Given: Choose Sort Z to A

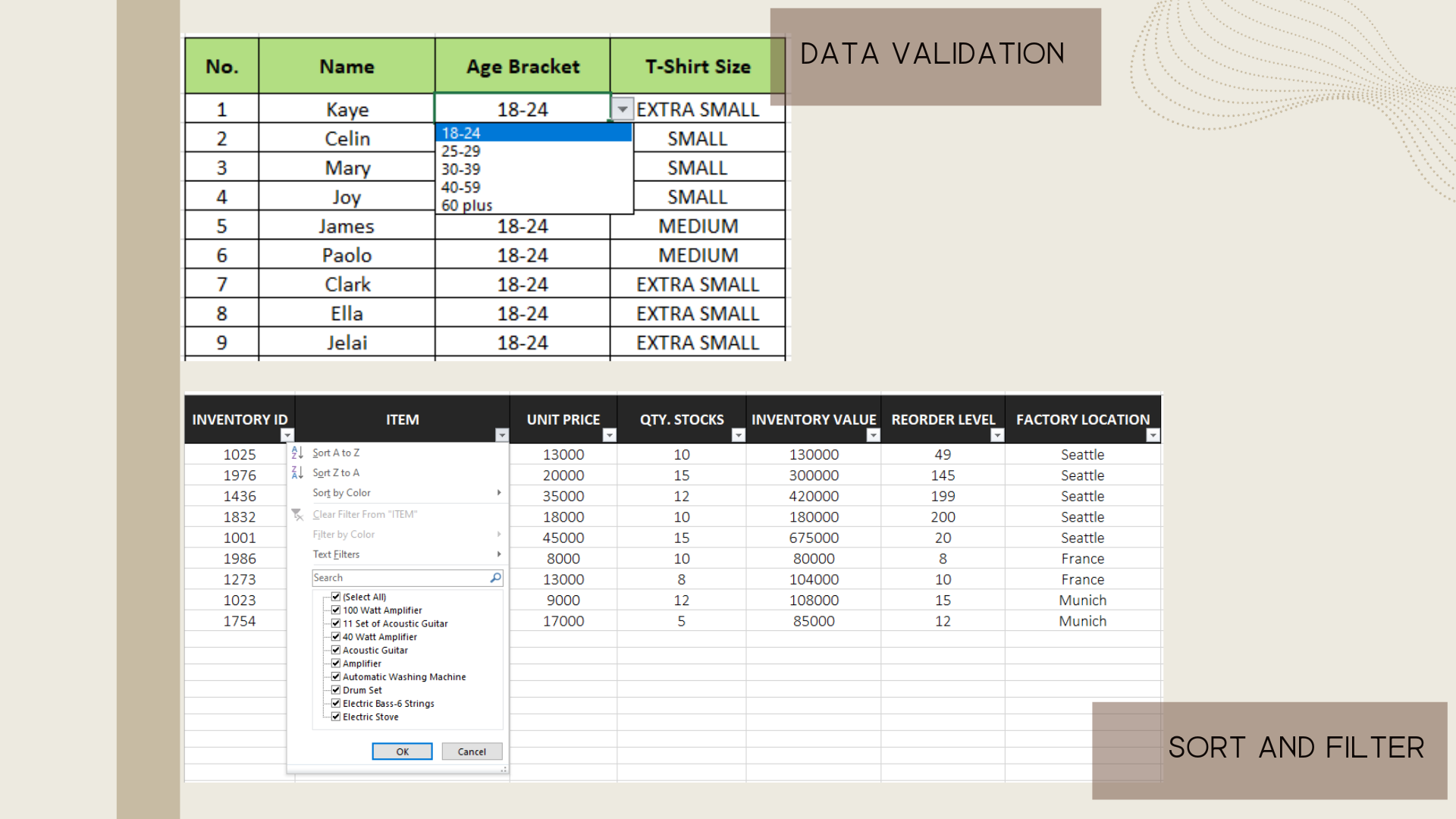Looking at the screenshot, I should [397, 472].
